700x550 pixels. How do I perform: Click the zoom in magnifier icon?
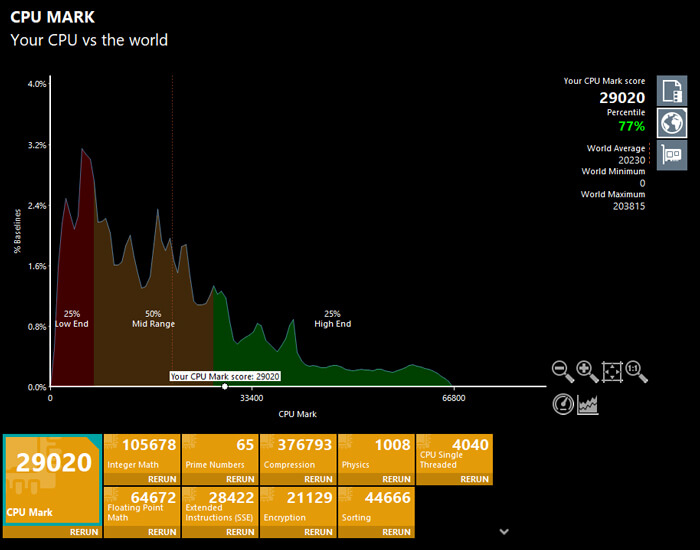click(x=587, y=372)
